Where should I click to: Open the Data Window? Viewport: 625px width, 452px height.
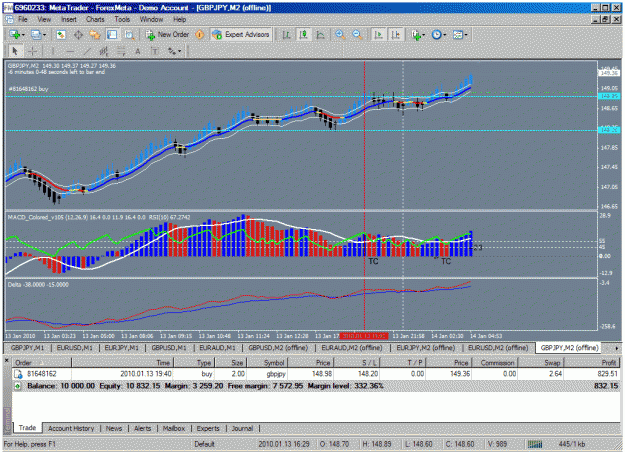78,35
